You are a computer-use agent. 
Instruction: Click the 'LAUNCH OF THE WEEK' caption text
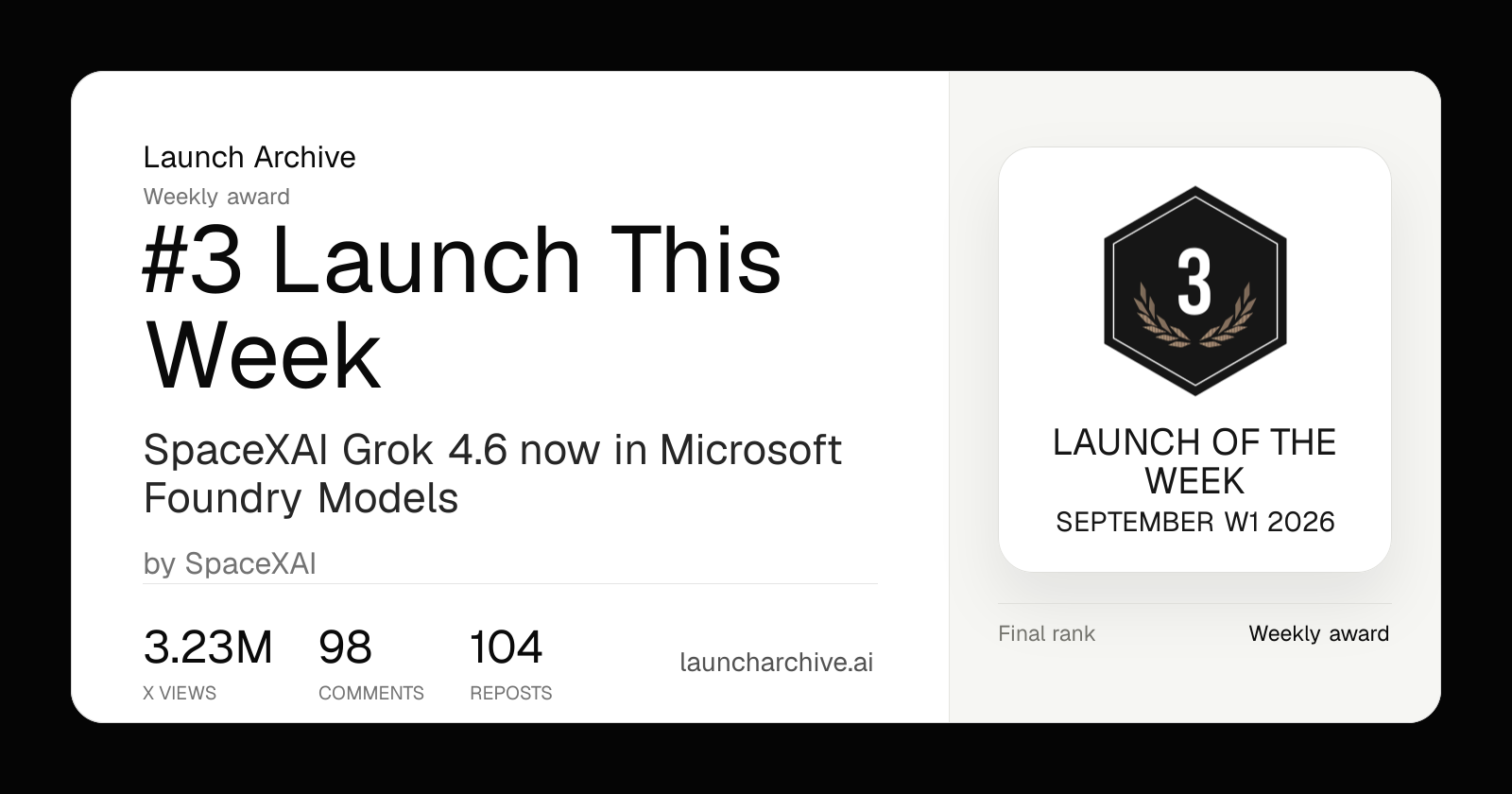coord(1194,461)
